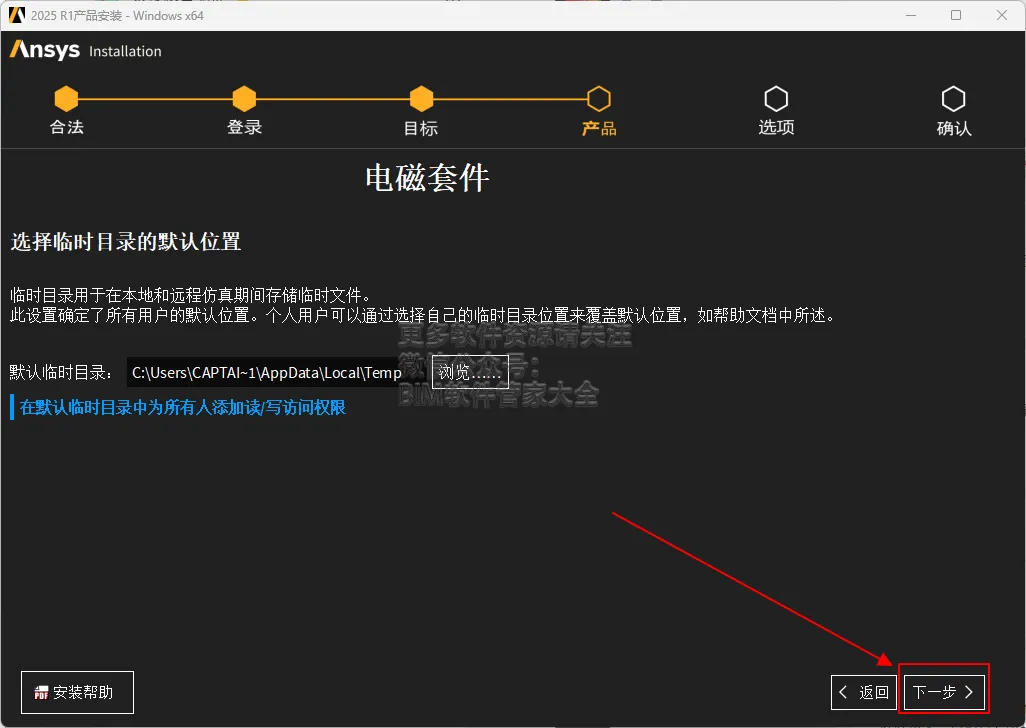Go back with the 返回 button
The height and width of the screenshot is (728, 1026).
tap(864, 692)
